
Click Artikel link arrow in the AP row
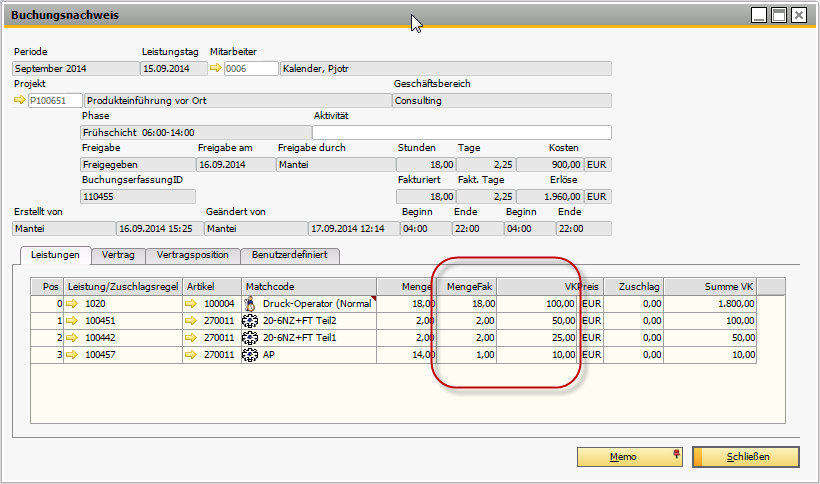[x=191, y=354]
